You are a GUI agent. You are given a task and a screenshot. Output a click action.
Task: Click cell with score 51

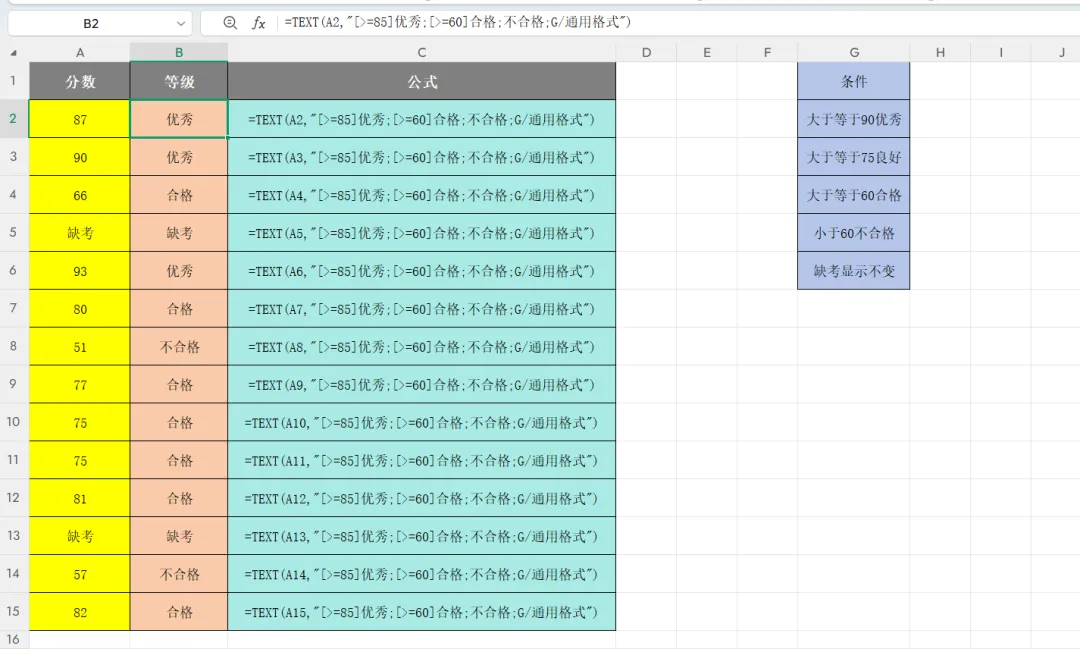click(80, 347)
